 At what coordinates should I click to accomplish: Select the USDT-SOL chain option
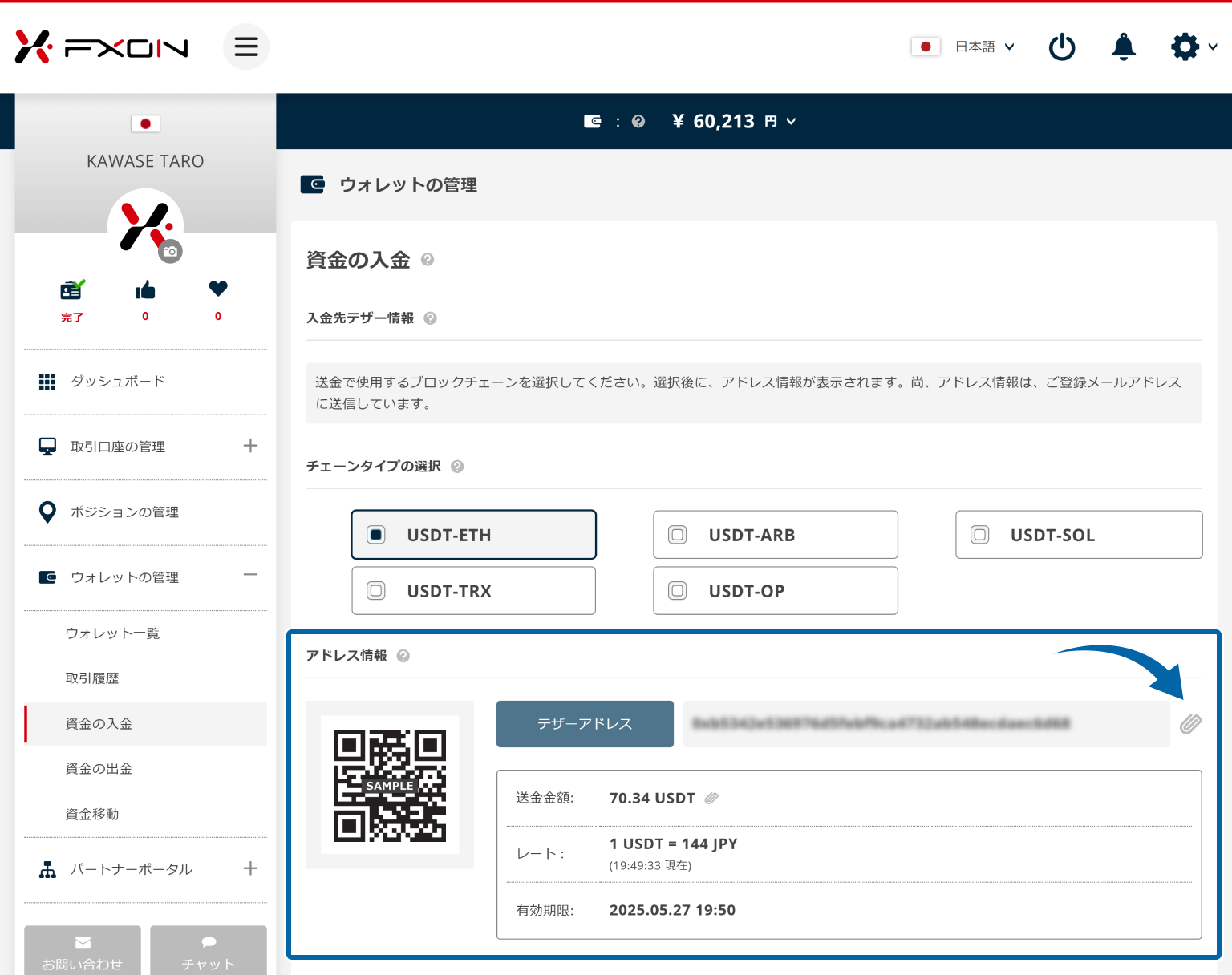pos(1079,535)
